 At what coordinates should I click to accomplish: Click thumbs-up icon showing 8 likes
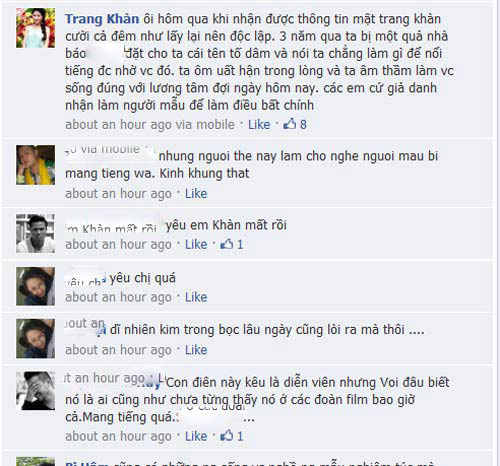[290, 124]
